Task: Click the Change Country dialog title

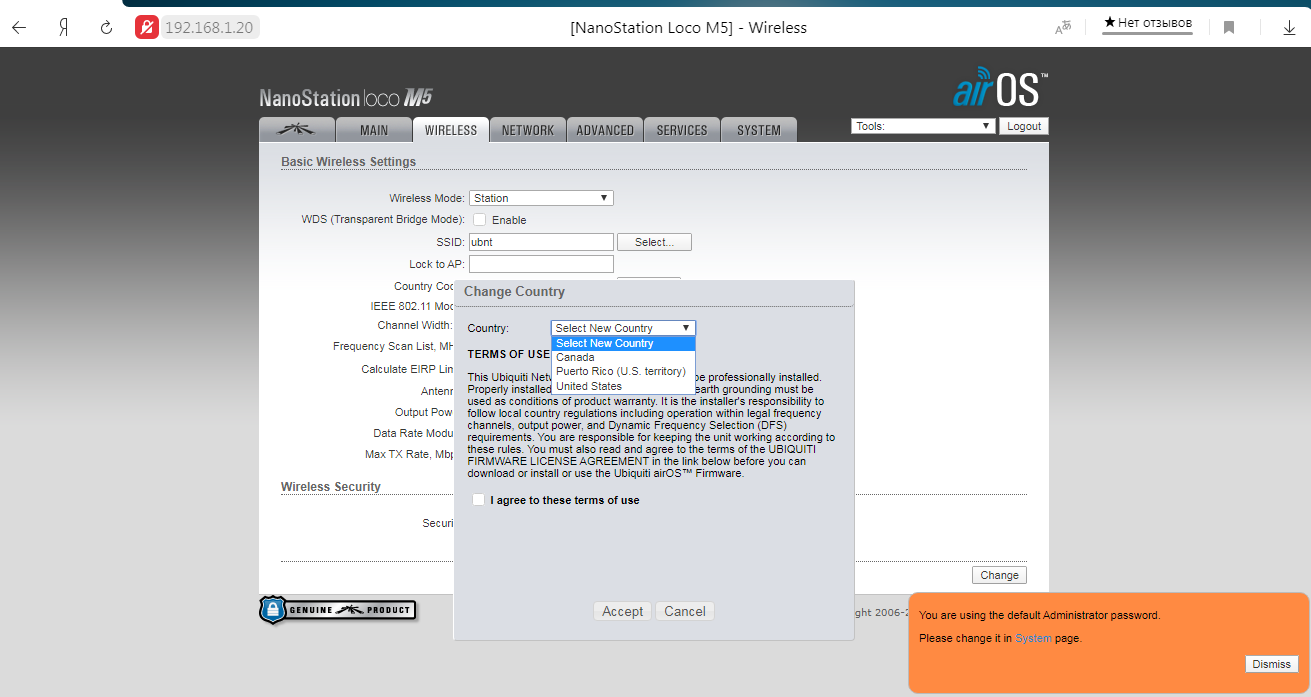Action: click(x=514, y=292)
